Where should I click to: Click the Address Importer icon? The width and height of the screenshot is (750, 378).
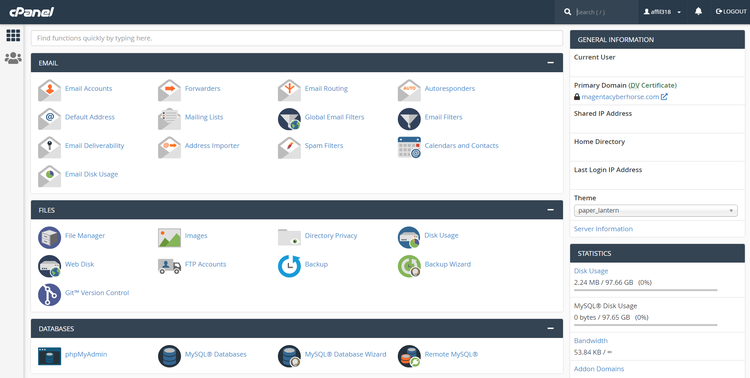point(169,148)
